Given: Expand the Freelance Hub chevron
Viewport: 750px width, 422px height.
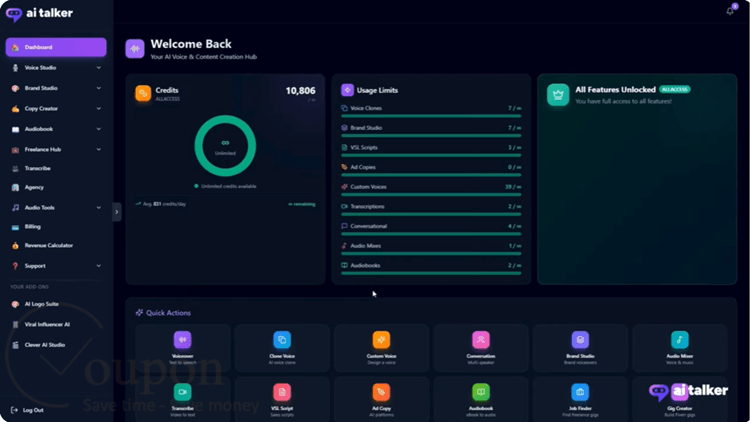Looking at the screenshot, I should click(x=99, y=149).
